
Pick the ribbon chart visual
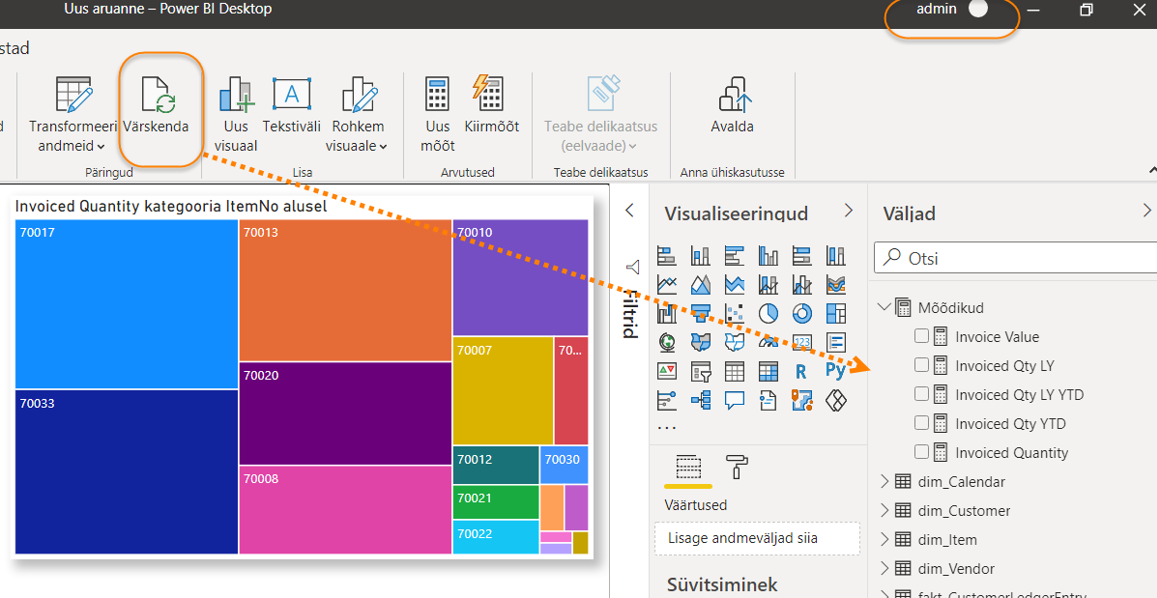point(836,284)
